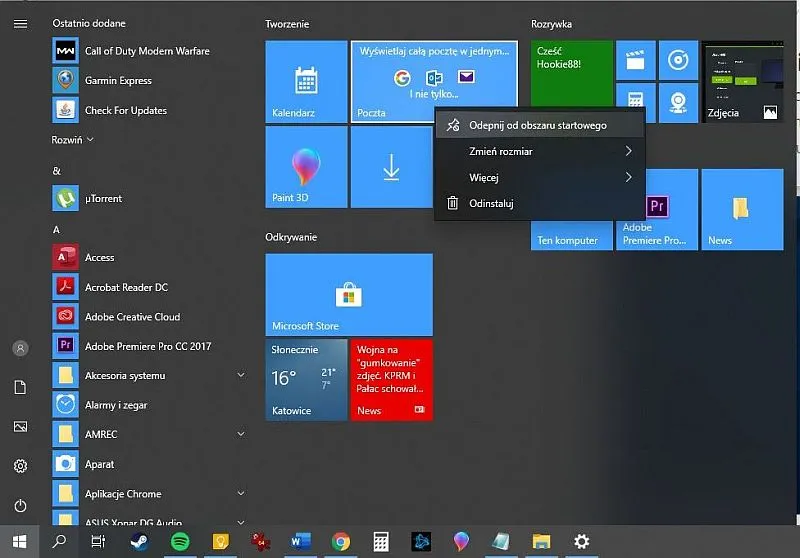Image resolution: width=800 pixels, height=558 pixels.
Task: Select Odepnij od obszaru startowego
Action: point(537,125)
